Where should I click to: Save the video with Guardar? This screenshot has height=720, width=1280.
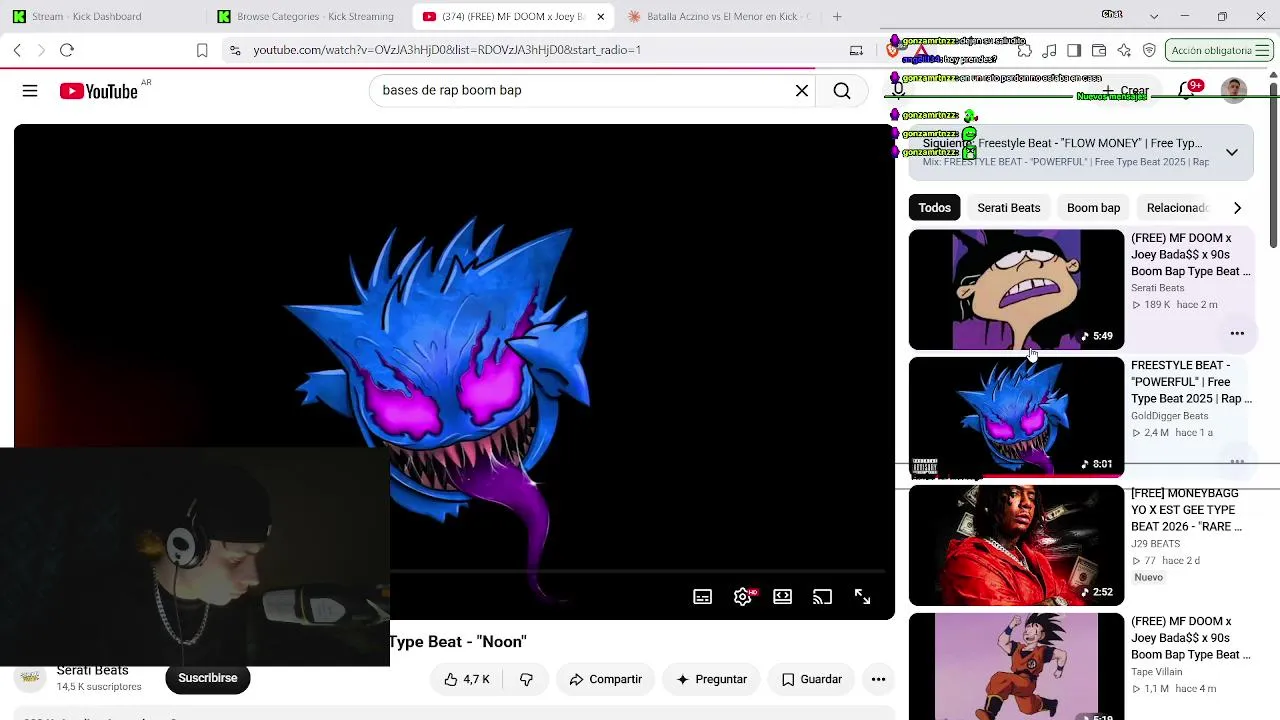pos(811,679)
